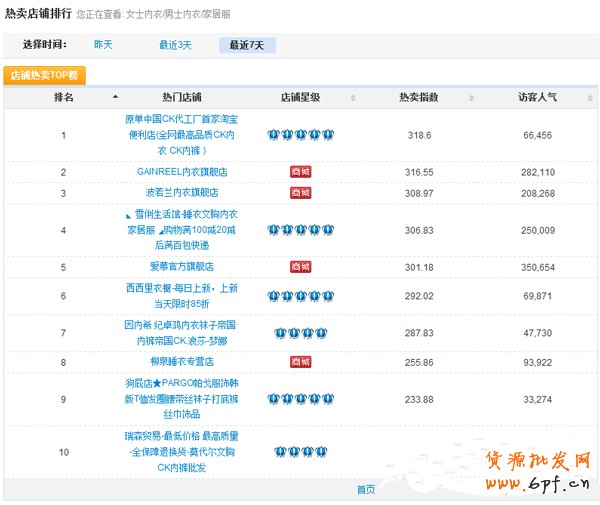This screenshot has height=505, width=600.
Task: Sort the table by 店铺星级 column arrow
Action: click(353, 97)
